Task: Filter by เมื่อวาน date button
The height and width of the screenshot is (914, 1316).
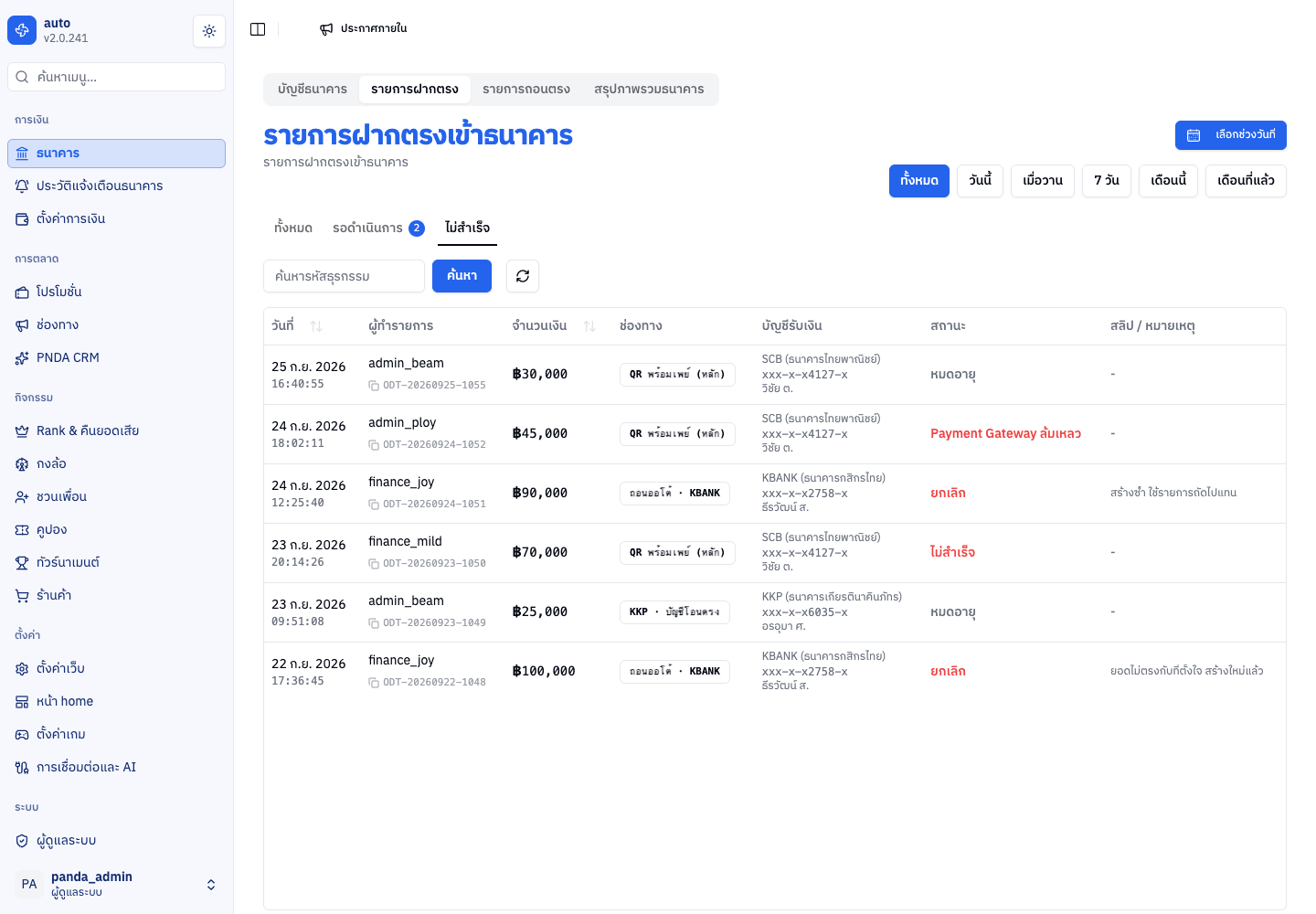Action: (1043, 181)
